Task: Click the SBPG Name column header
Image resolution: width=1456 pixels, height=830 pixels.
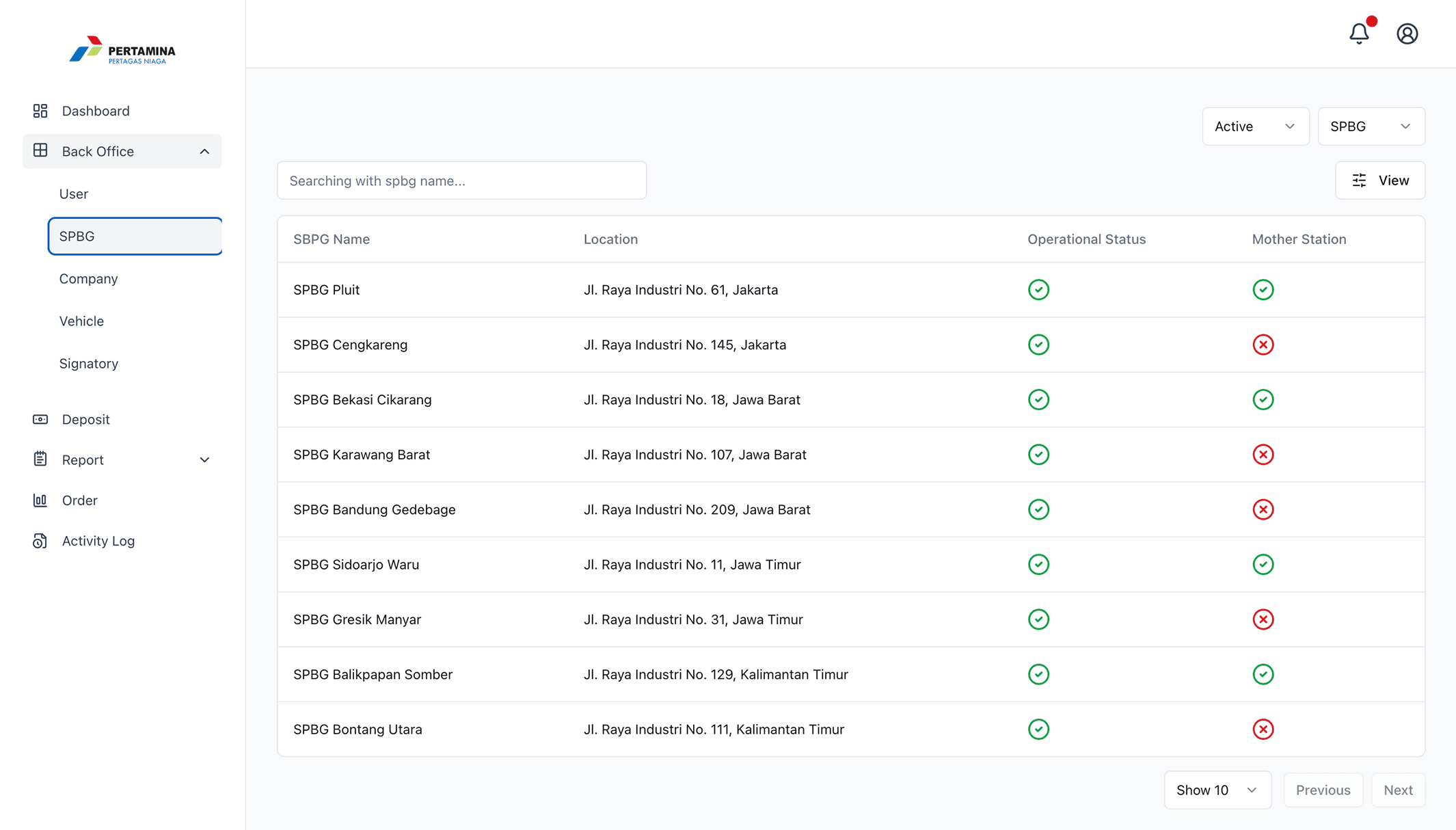Action: point(332,239)
